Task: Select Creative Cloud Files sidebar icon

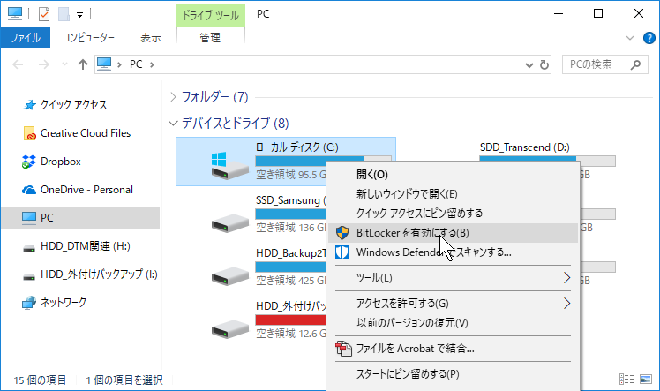Action: pos(29,133)
